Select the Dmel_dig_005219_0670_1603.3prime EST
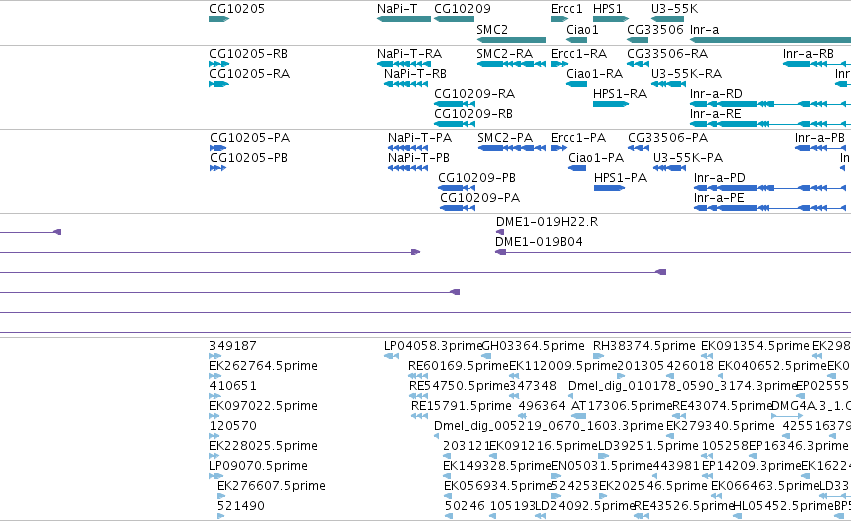Screen dimensions: 851x521 click(x=437, y=436)
